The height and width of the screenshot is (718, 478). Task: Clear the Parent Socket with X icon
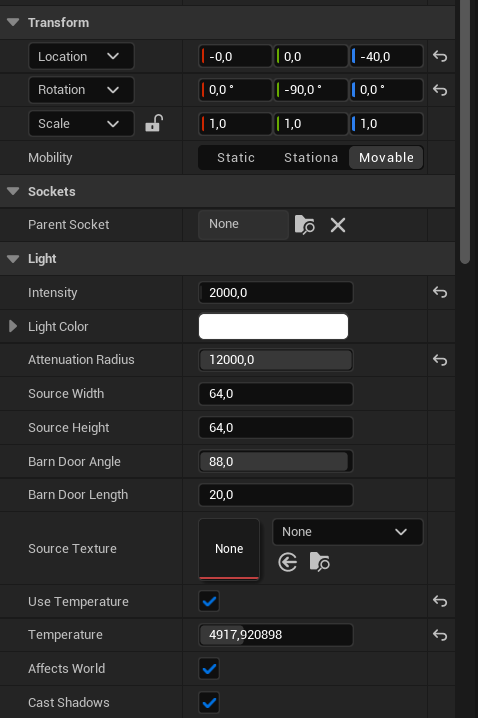click(338, 225)
